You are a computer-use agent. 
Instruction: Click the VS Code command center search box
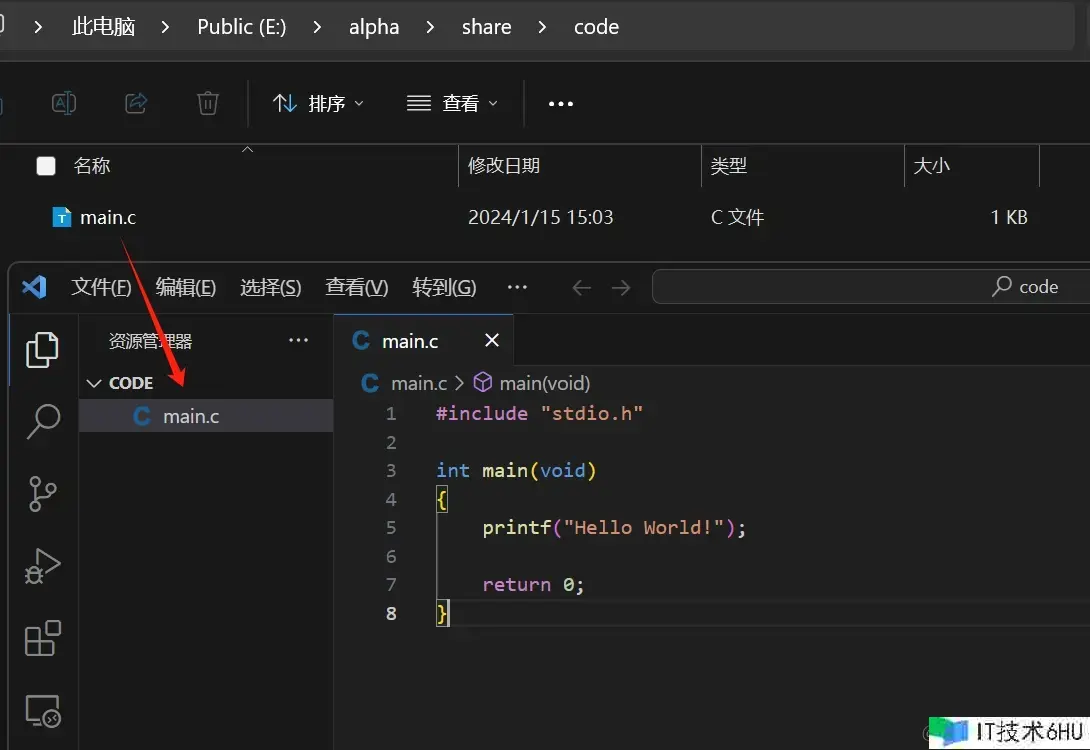pos(871,286)
